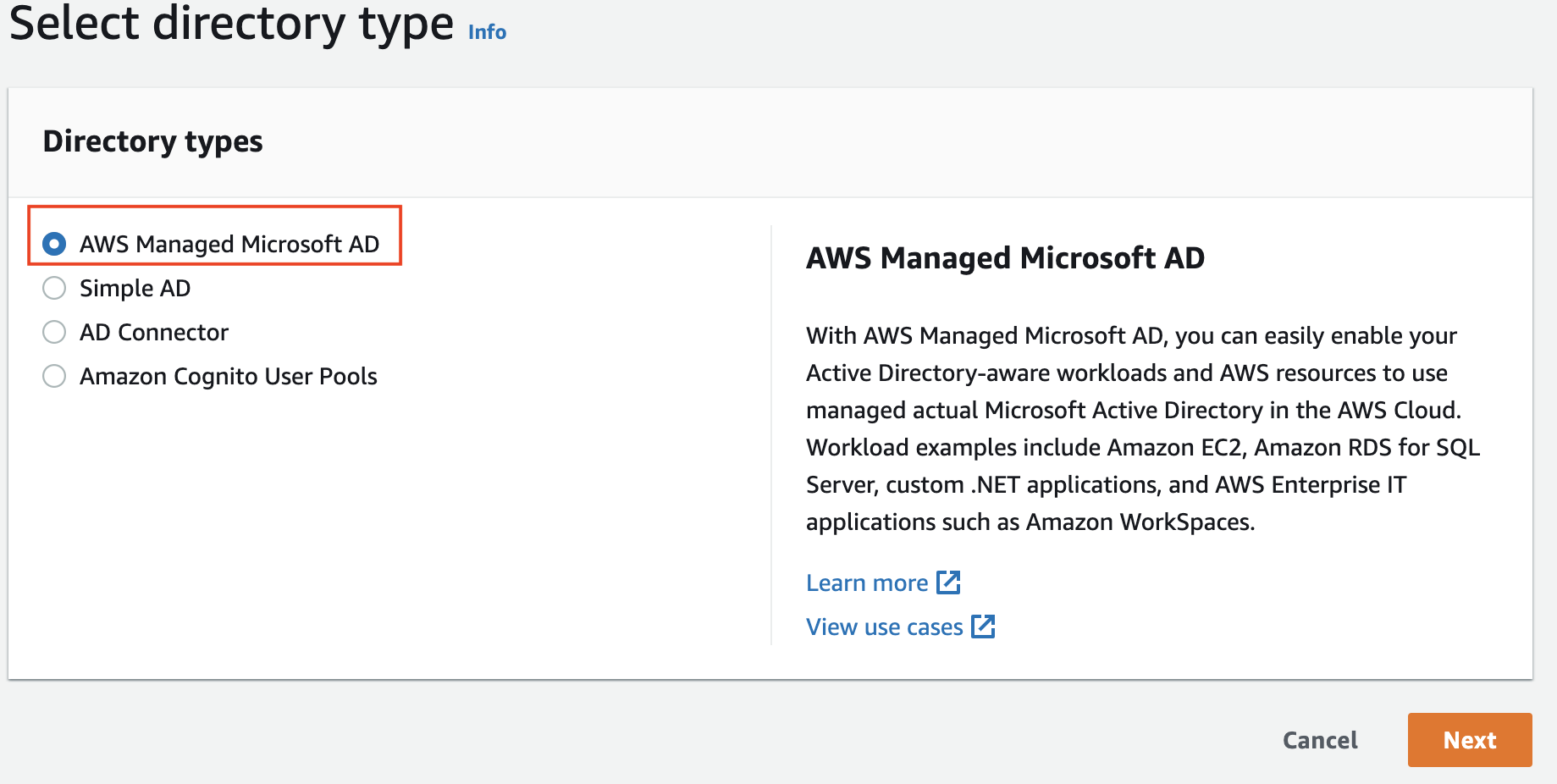The height and width of the screenshot is (784, 1557).
Task: Pick Amazon Cognito User Pools radio option
Action: pos(54,376)
